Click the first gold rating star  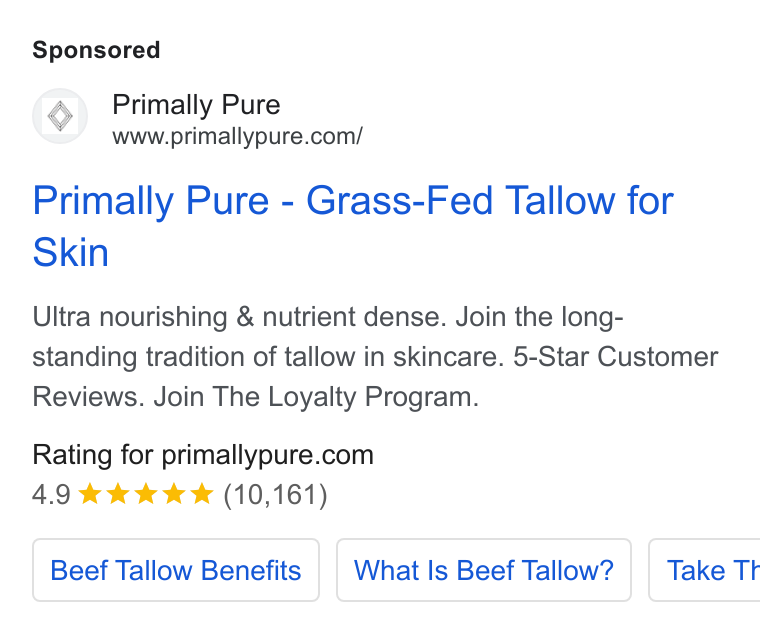point(90,494)
